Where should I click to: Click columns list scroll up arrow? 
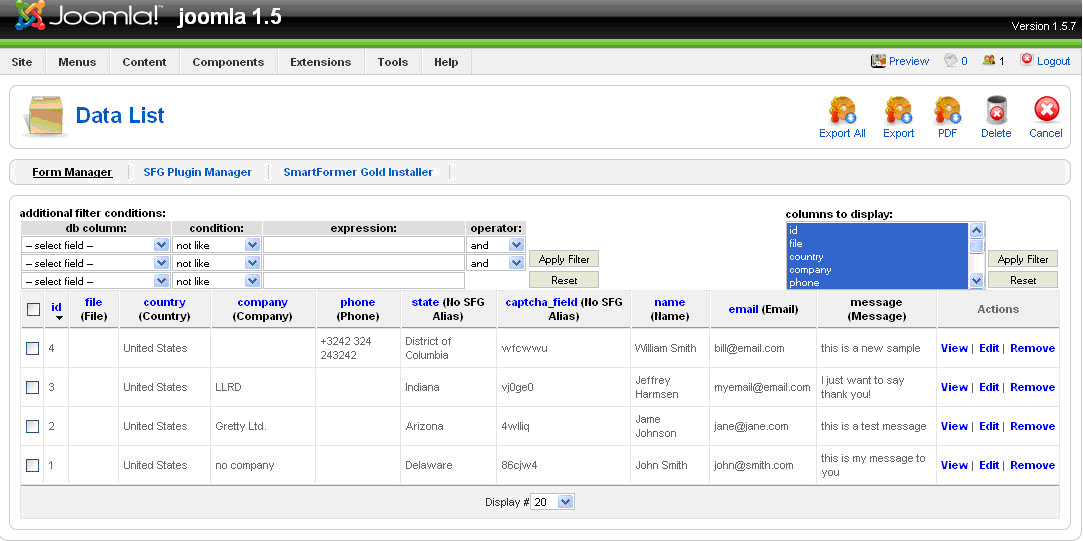tap(977, 231)
